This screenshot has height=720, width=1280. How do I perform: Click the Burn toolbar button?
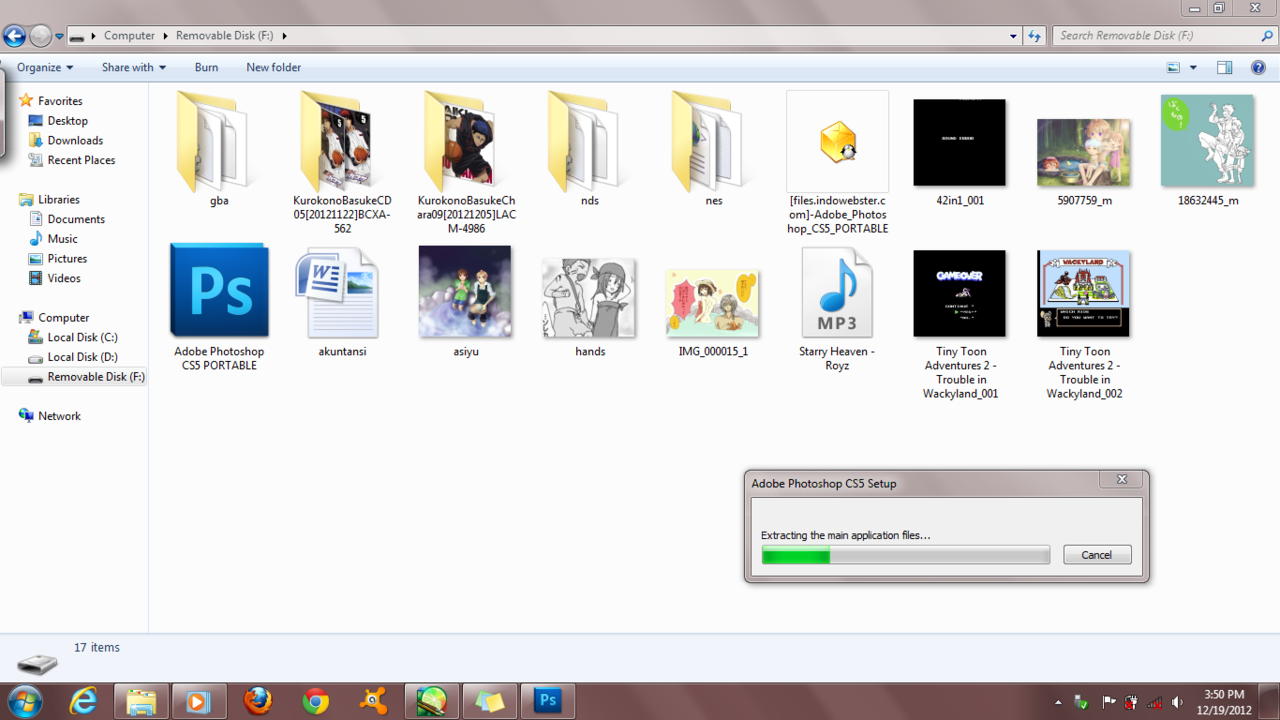206,67
